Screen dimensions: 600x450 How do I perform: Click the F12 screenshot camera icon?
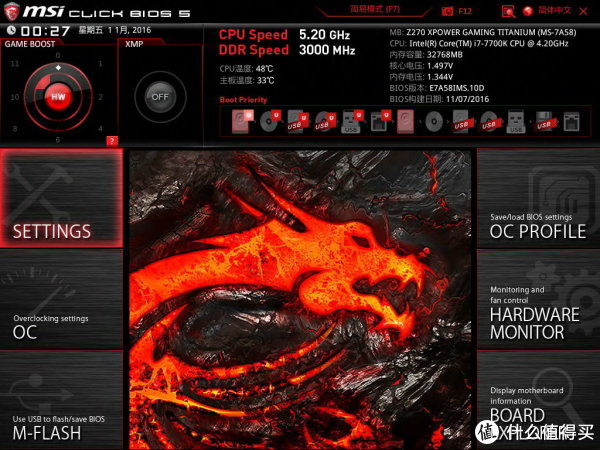click(x=447, y=11)
